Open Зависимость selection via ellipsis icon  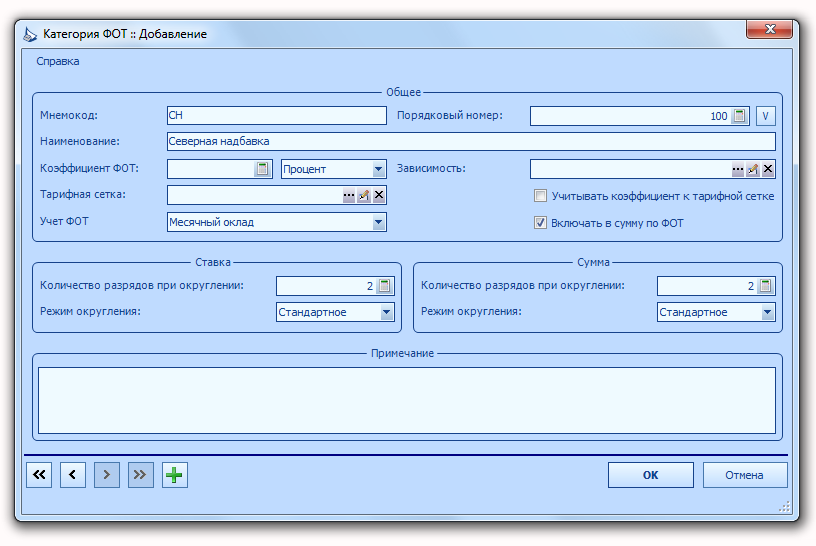click(x=737, y=169)
